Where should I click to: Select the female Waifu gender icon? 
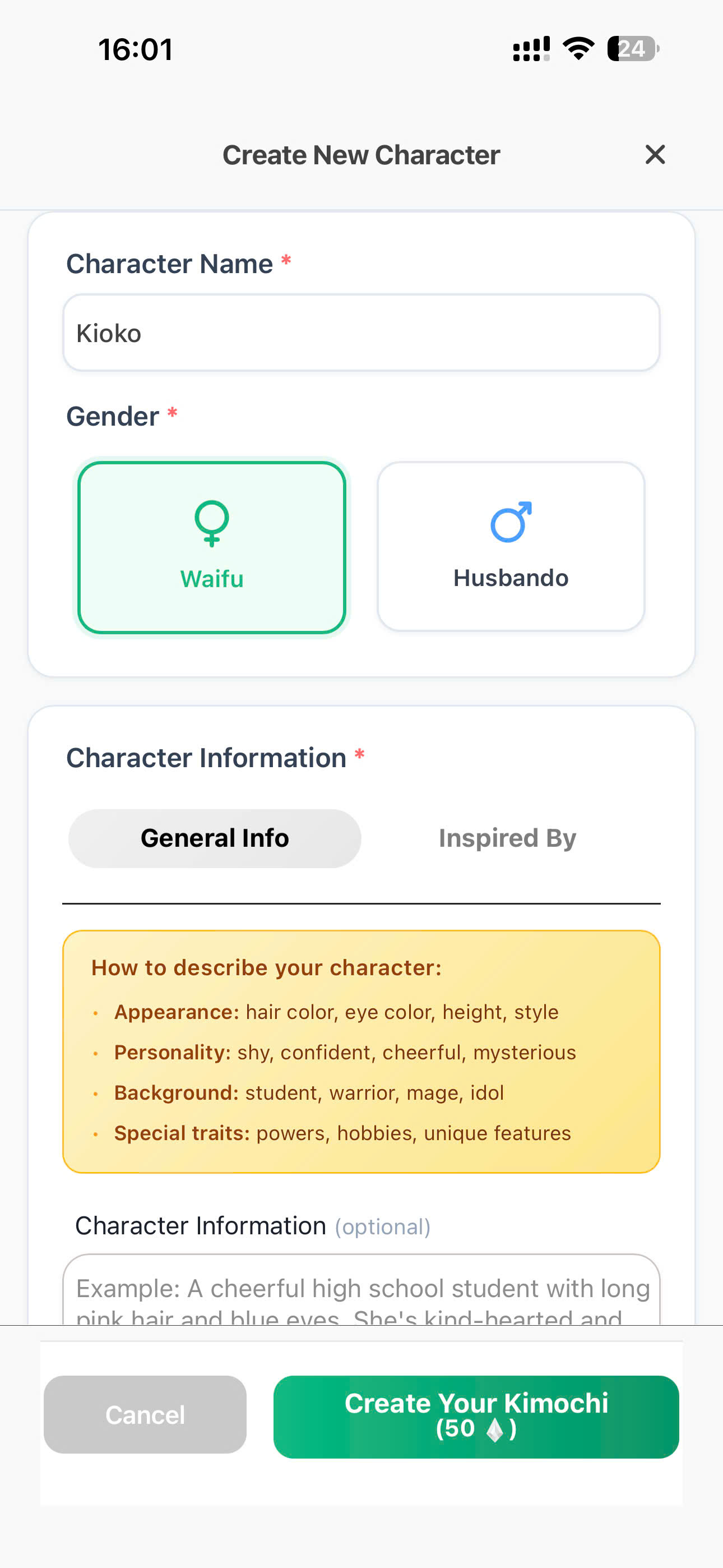pyautogui.click(x=211, y=525)
